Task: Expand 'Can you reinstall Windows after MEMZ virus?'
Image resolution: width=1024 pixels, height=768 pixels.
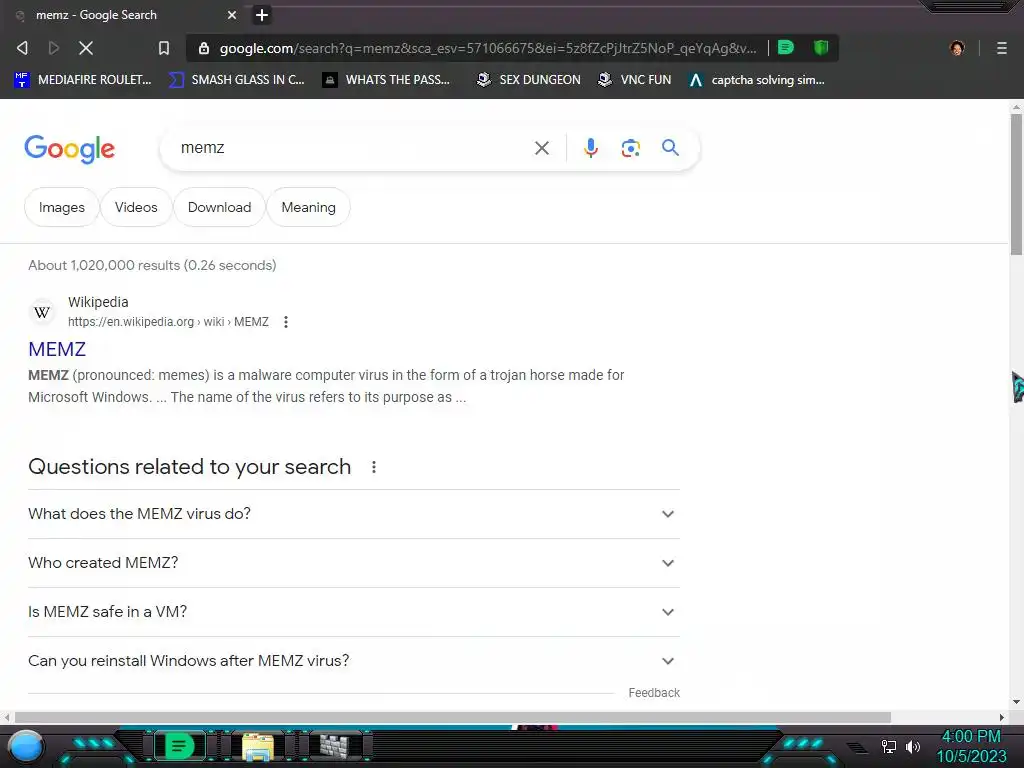Action: point(353,661)
